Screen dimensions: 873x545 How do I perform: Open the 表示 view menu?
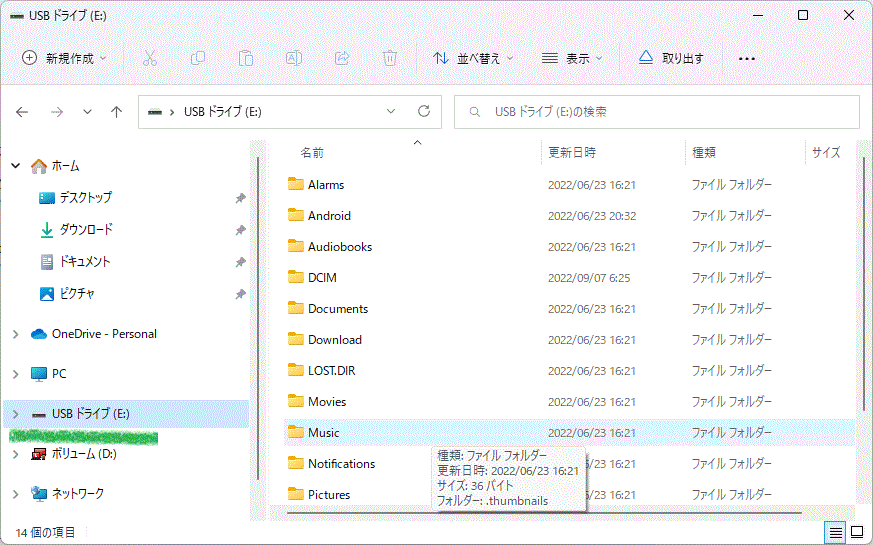coord(572,58)
